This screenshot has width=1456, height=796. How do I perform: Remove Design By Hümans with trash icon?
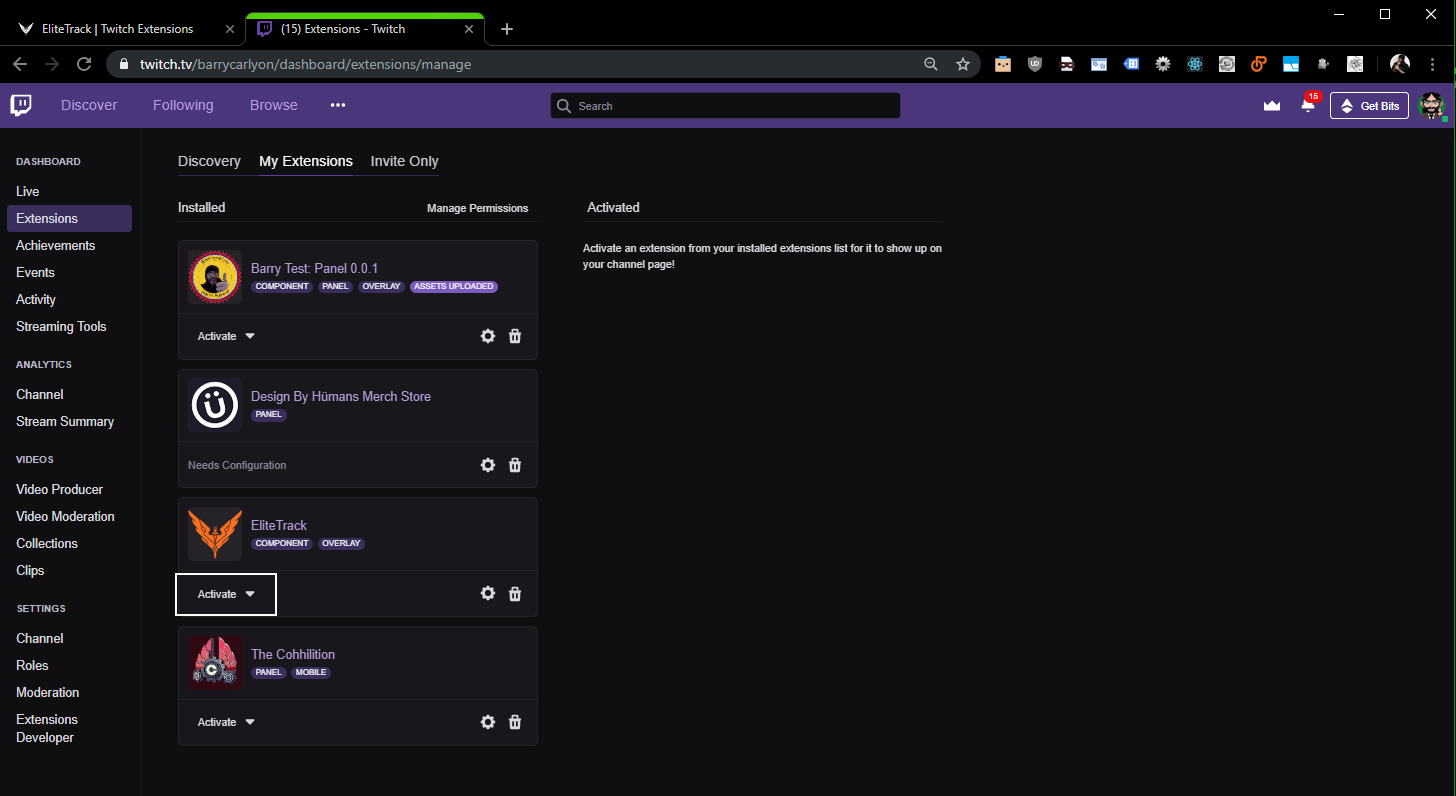(x=515, y=465)
